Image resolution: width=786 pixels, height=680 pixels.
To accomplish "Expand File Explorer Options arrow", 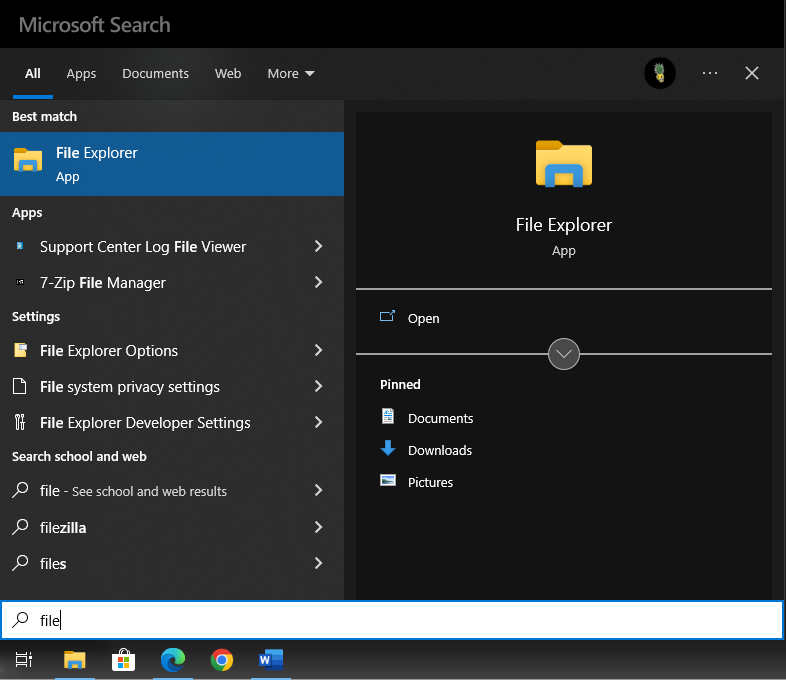I will pos(318,350).
